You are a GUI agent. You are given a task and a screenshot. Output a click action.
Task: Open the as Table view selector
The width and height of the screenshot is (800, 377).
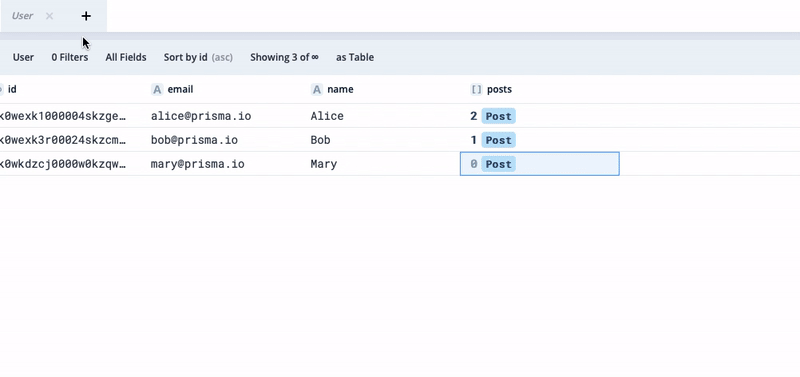(x=355, y=57)
